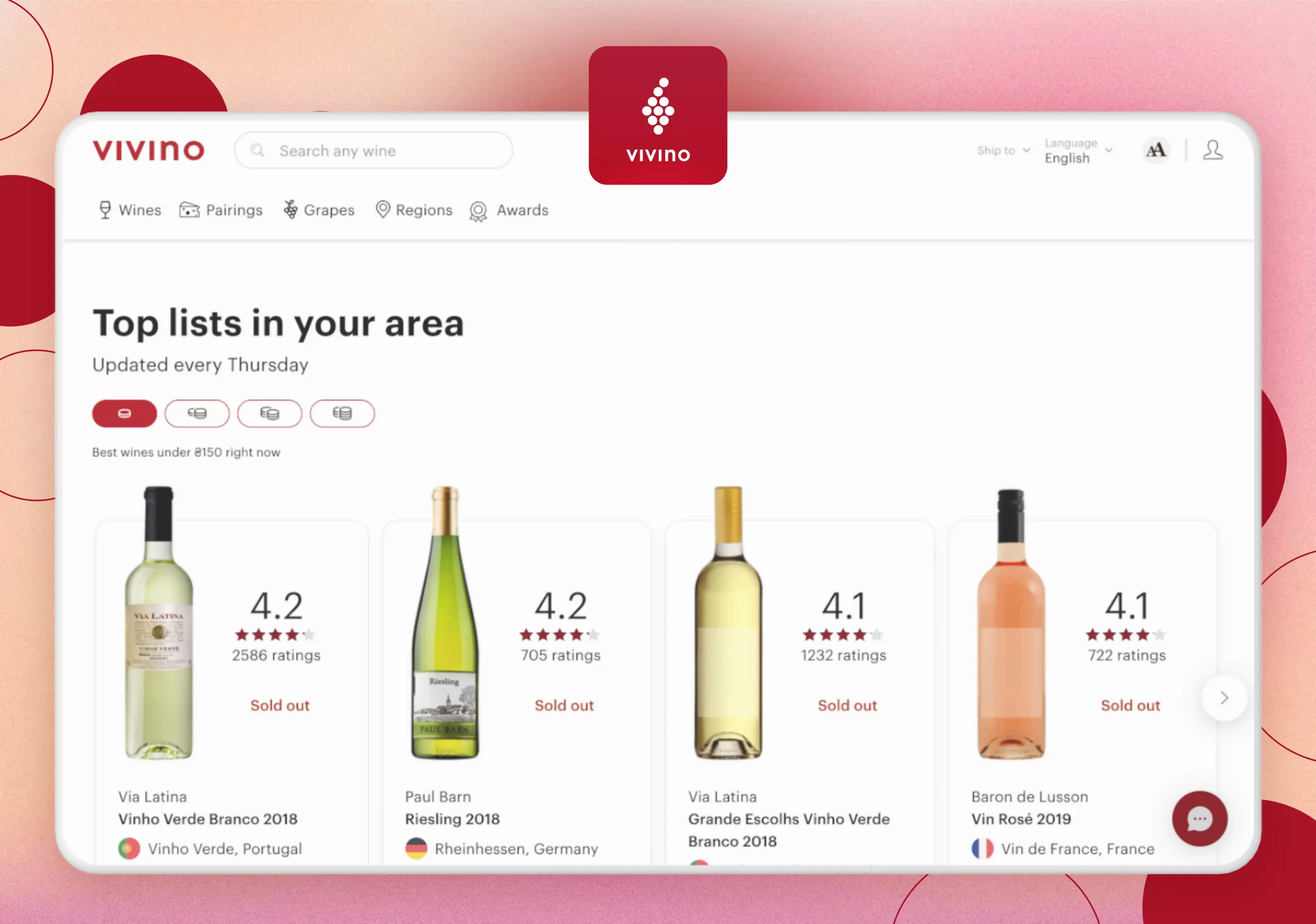The width and height of the screenshot is (1316, 924).
Task: Open the AA text size icon
Action: (x=1156, y=150)
